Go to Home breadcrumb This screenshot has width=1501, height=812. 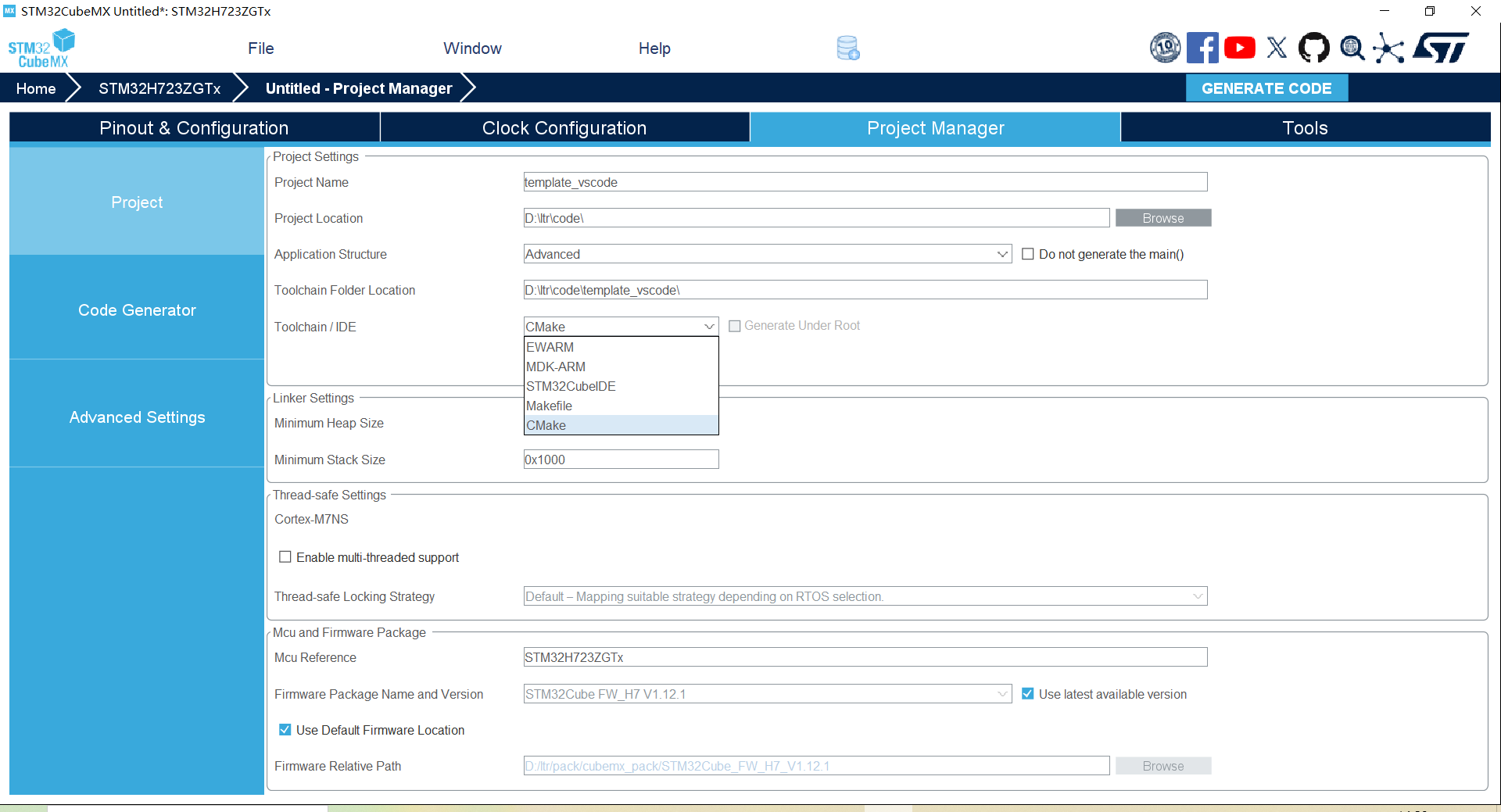tap(36, 88)
